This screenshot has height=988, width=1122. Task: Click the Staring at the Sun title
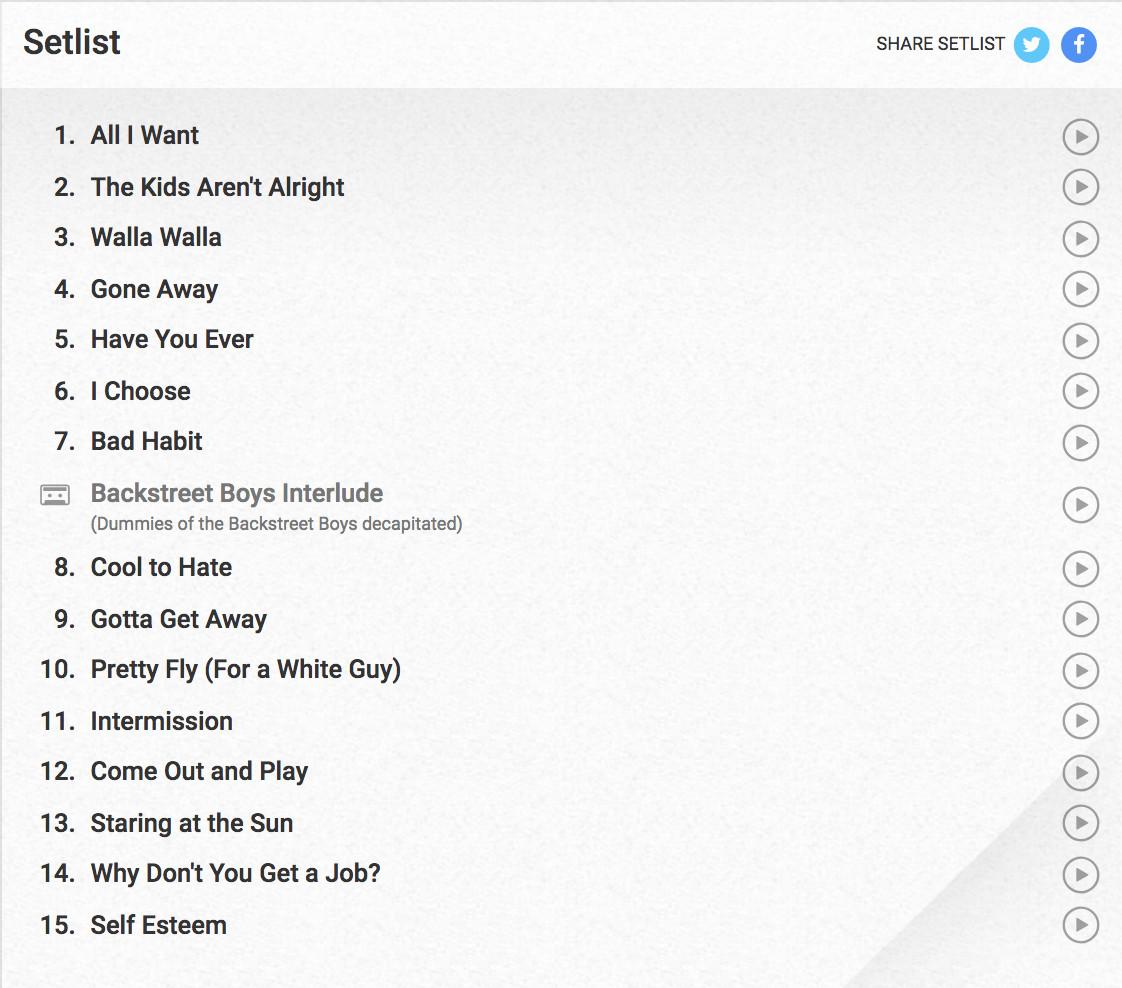[191, 823]
